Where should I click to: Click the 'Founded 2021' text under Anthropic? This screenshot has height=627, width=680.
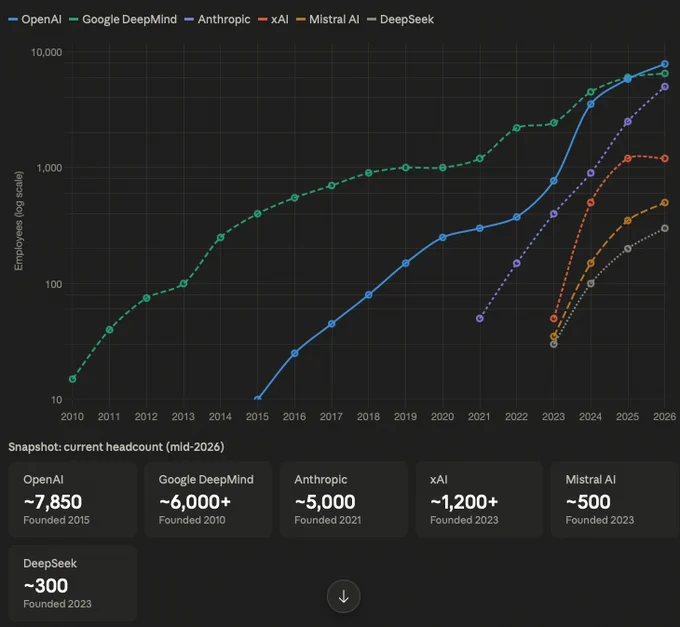click(328, 520)
